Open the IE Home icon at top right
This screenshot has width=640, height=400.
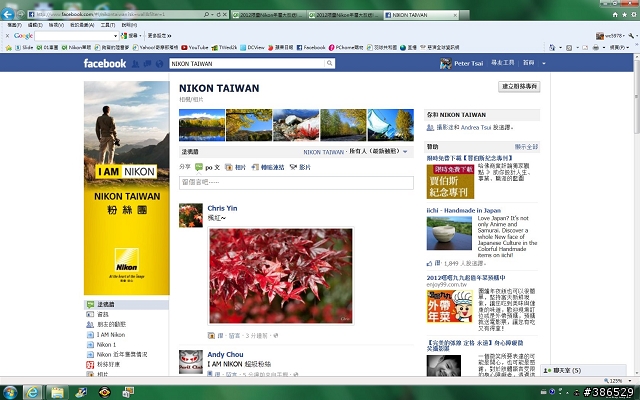[x=615, y=15]
